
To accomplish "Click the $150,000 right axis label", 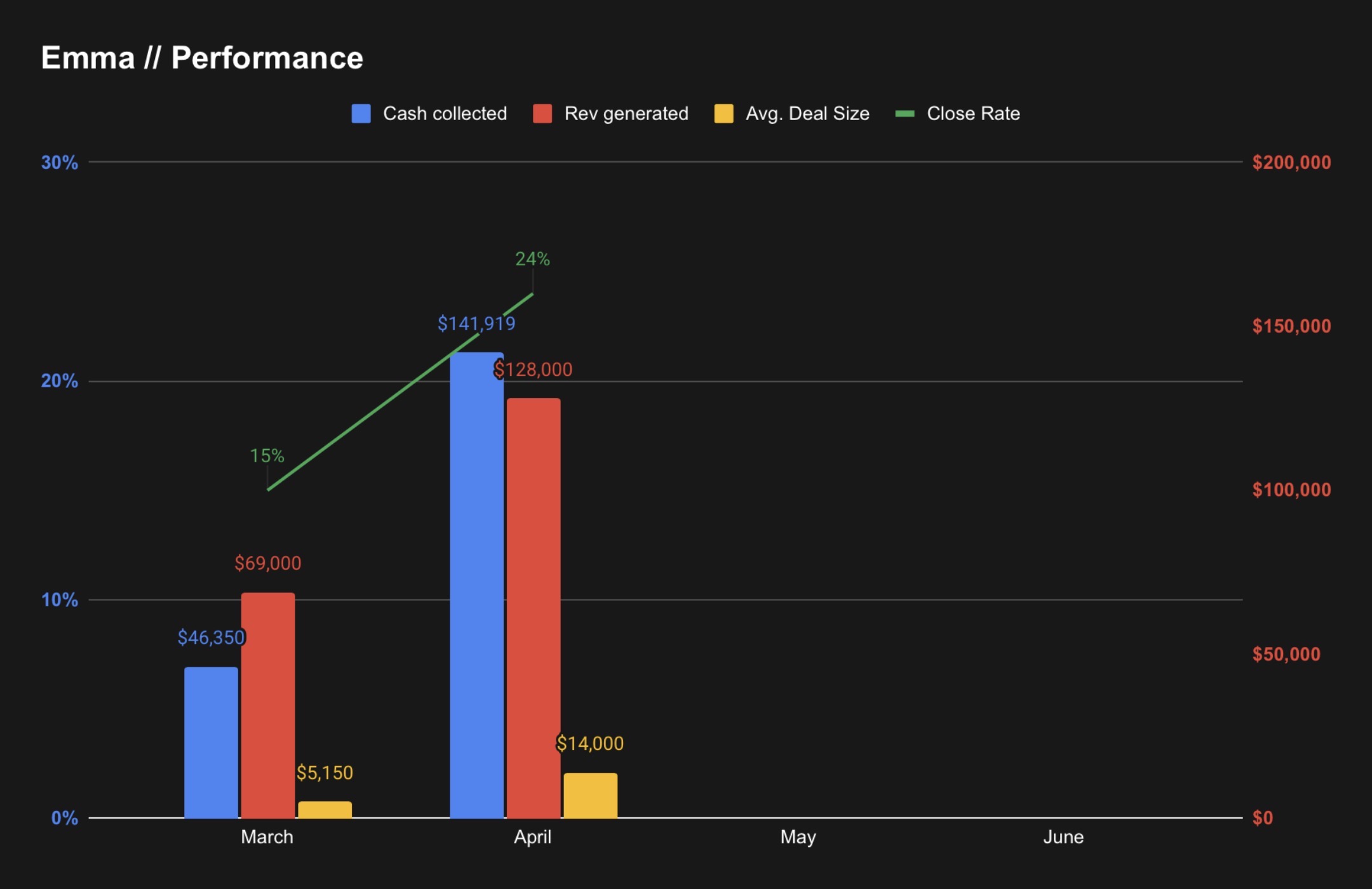I will (x=1291, y=326).
